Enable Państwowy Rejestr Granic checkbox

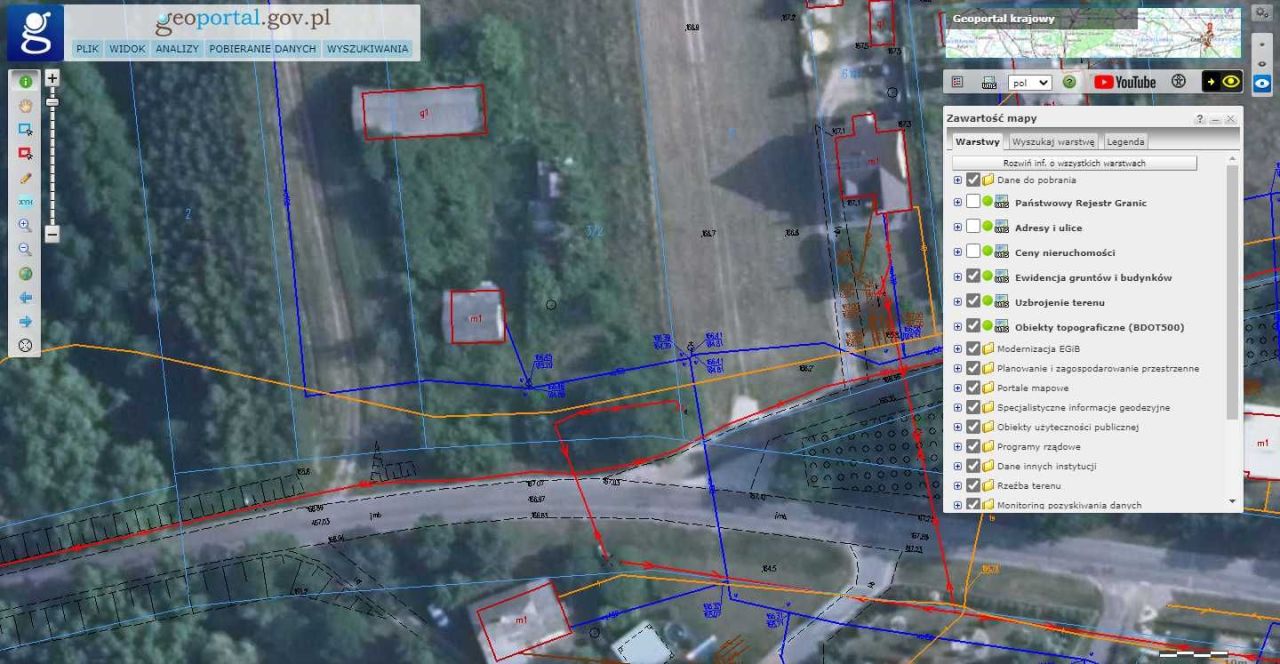pyautogui.click(x=973, y=202)
